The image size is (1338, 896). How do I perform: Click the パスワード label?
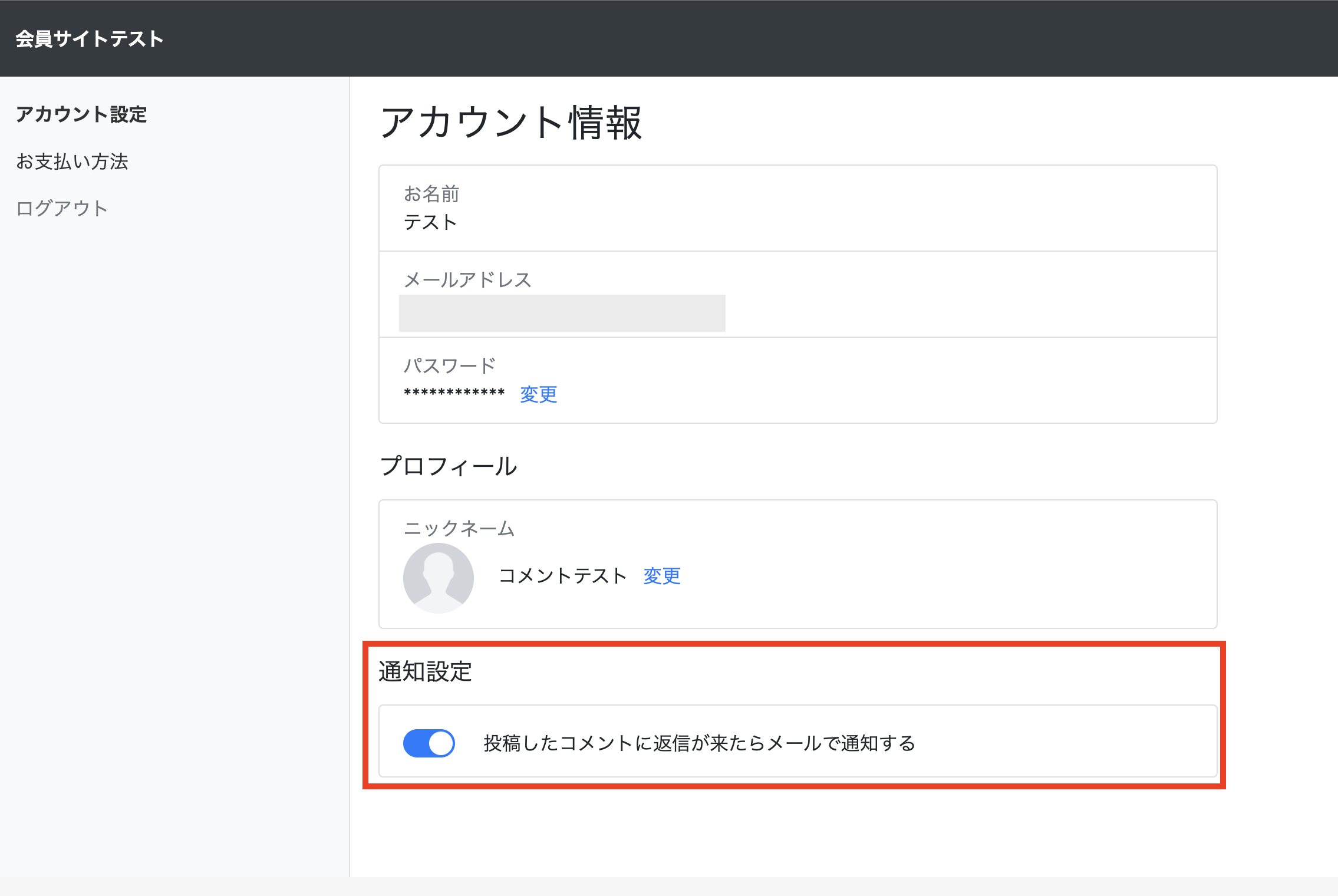[x=449, y=365]
